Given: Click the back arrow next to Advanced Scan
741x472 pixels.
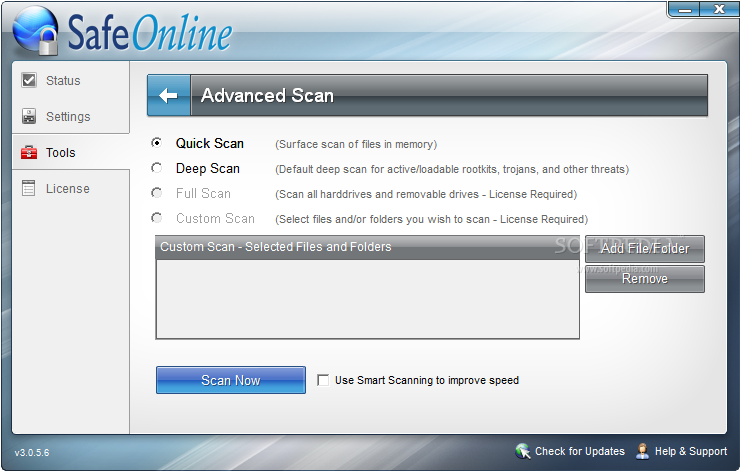Looking at the screenshot, I should tap(169, 95).
